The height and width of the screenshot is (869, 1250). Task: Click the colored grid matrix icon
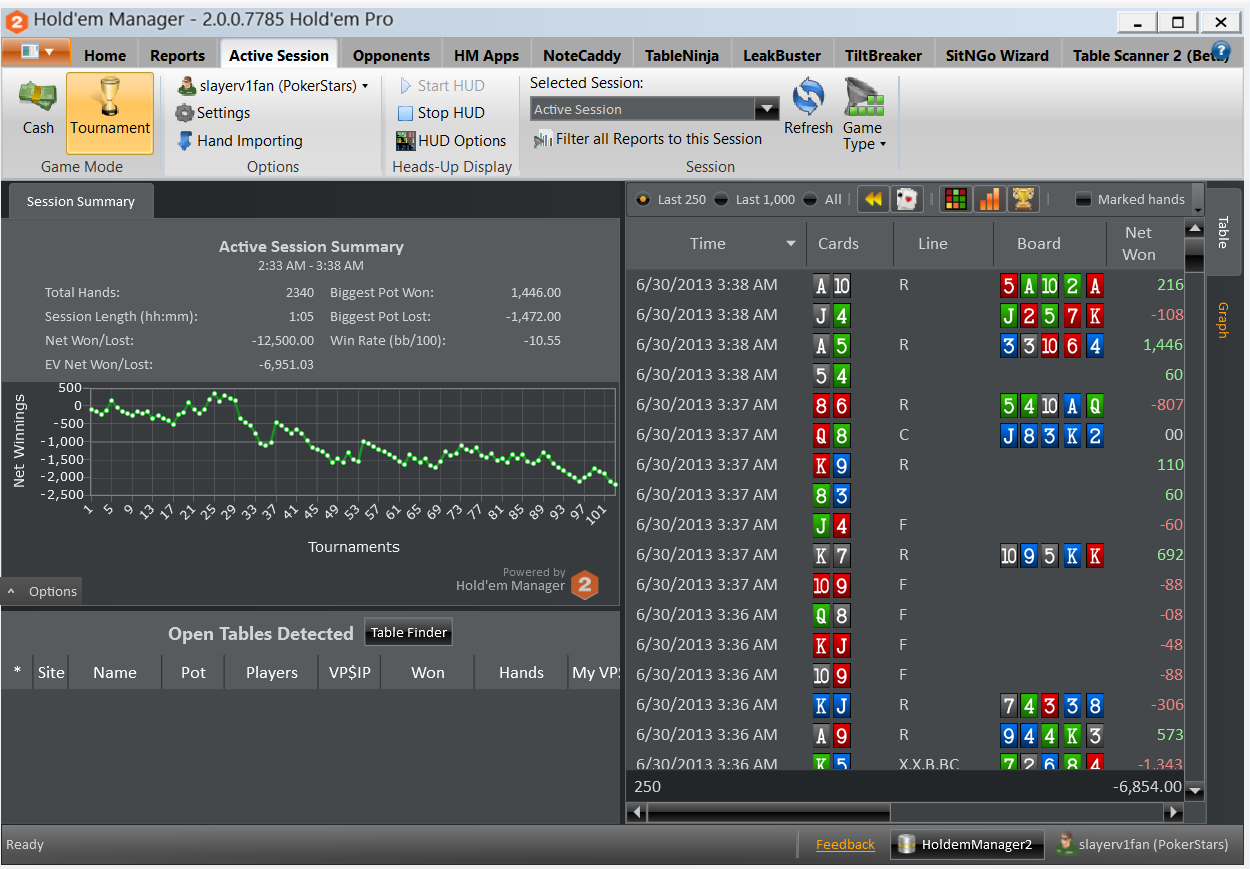pos(956,199)
